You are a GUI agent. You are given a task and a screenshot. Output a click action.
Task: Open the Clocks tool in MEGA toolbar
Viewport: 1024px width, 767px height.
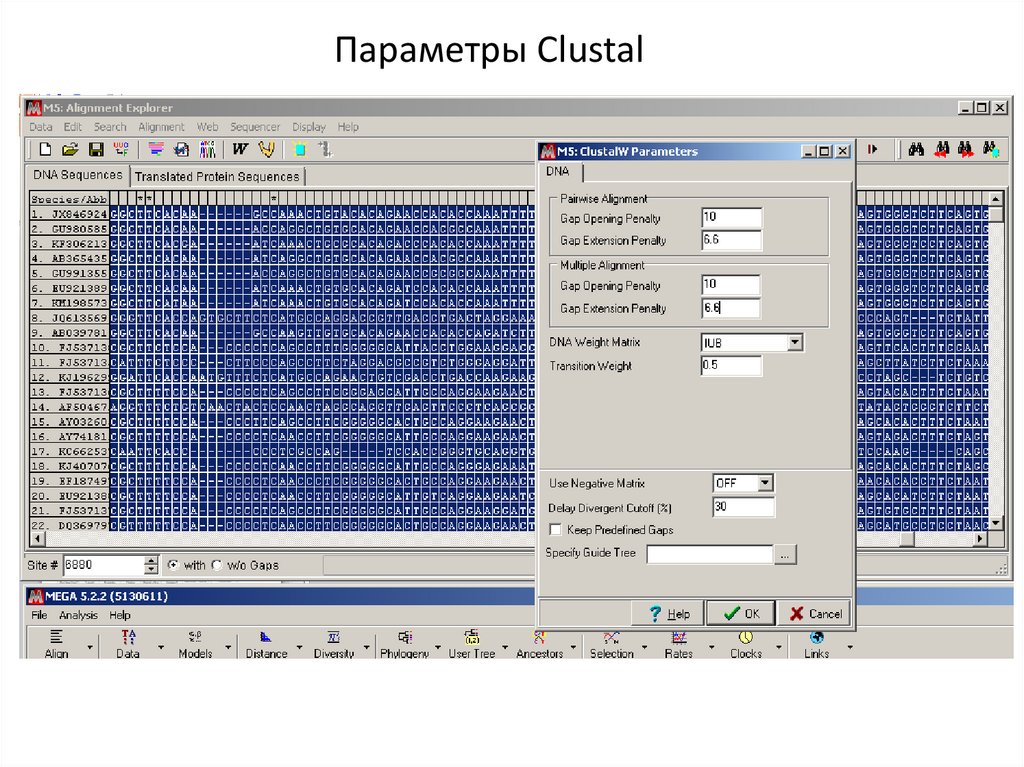tap(745, 643)
